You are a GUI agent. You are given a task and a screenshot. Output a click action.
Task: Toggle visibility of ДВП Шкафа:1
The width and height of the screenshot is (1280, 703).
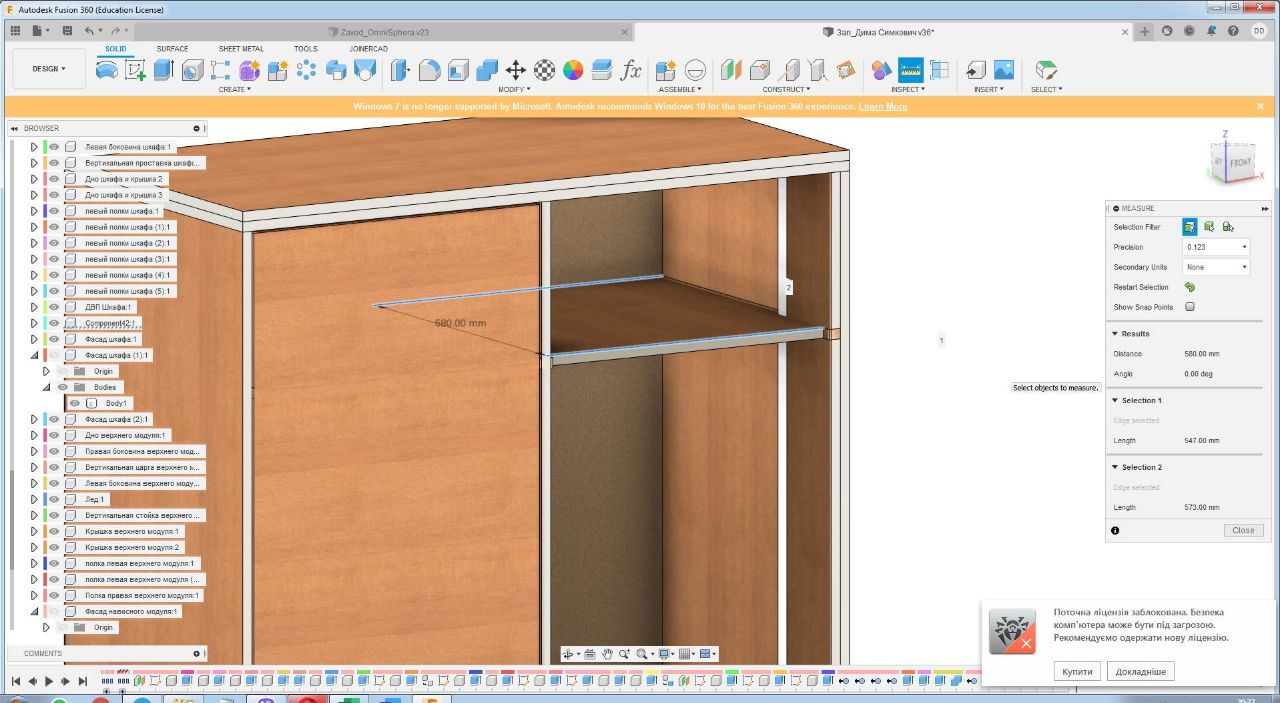54,307
